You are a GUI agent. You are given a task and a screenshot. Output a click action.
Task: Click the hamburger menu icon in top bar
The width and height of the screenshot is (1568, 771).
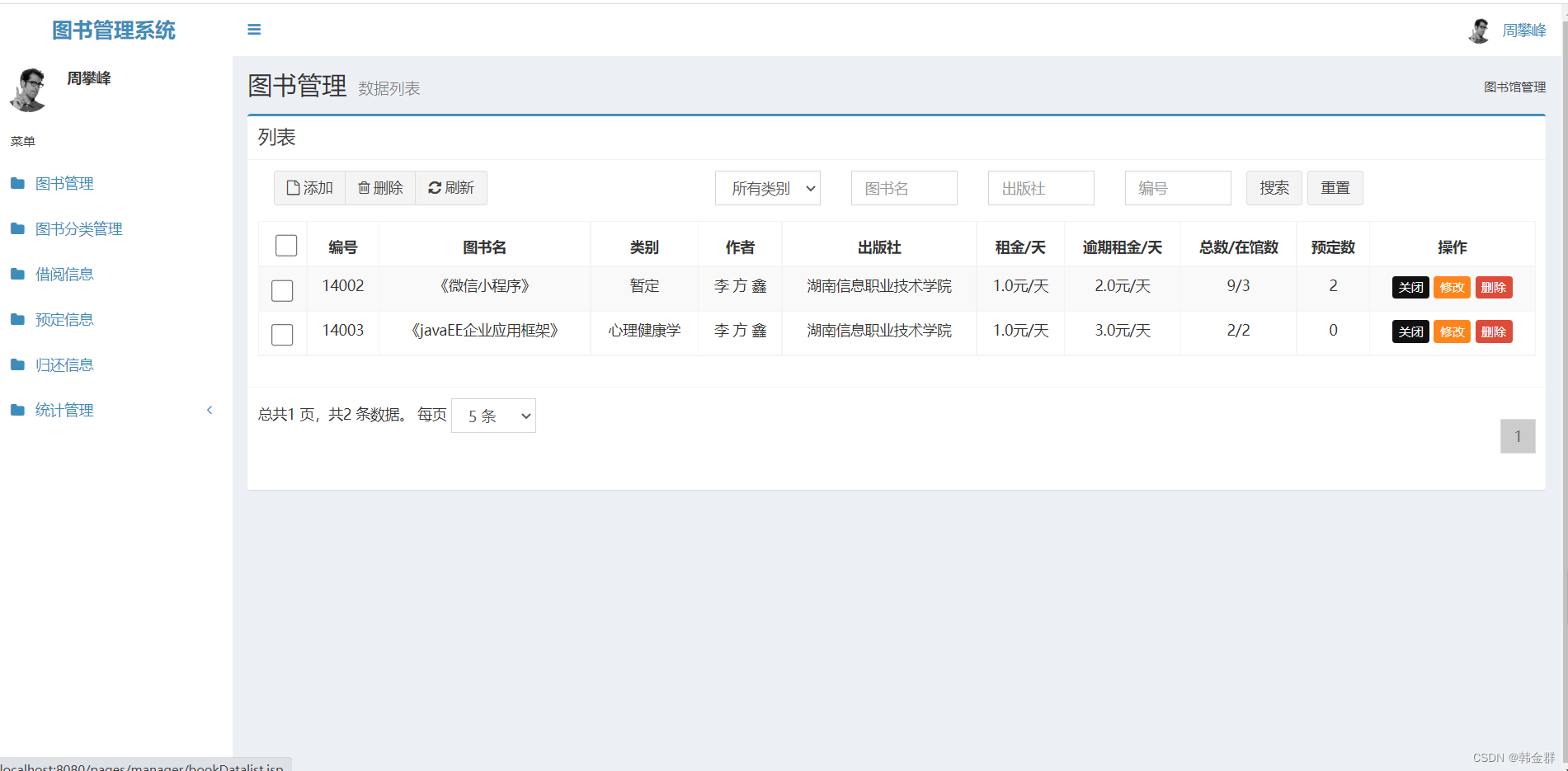point(253,29)
